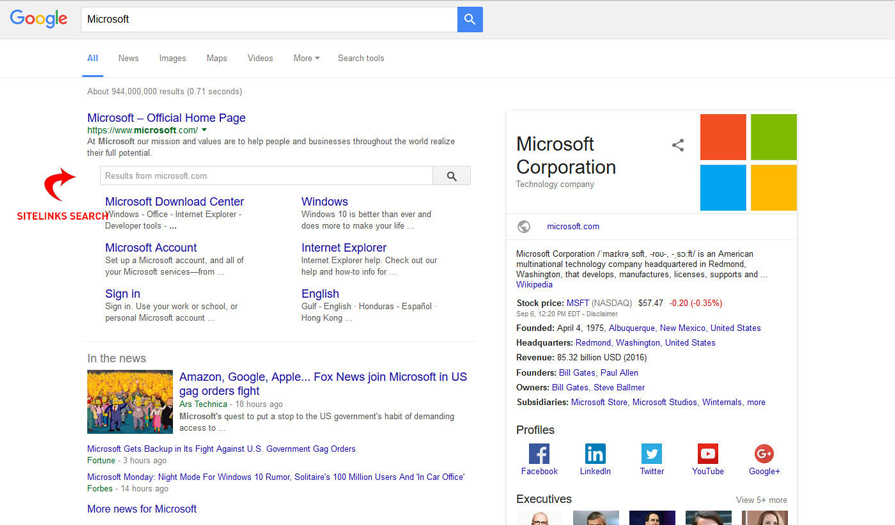Open the Redmond headquarters link

(592, 343)
